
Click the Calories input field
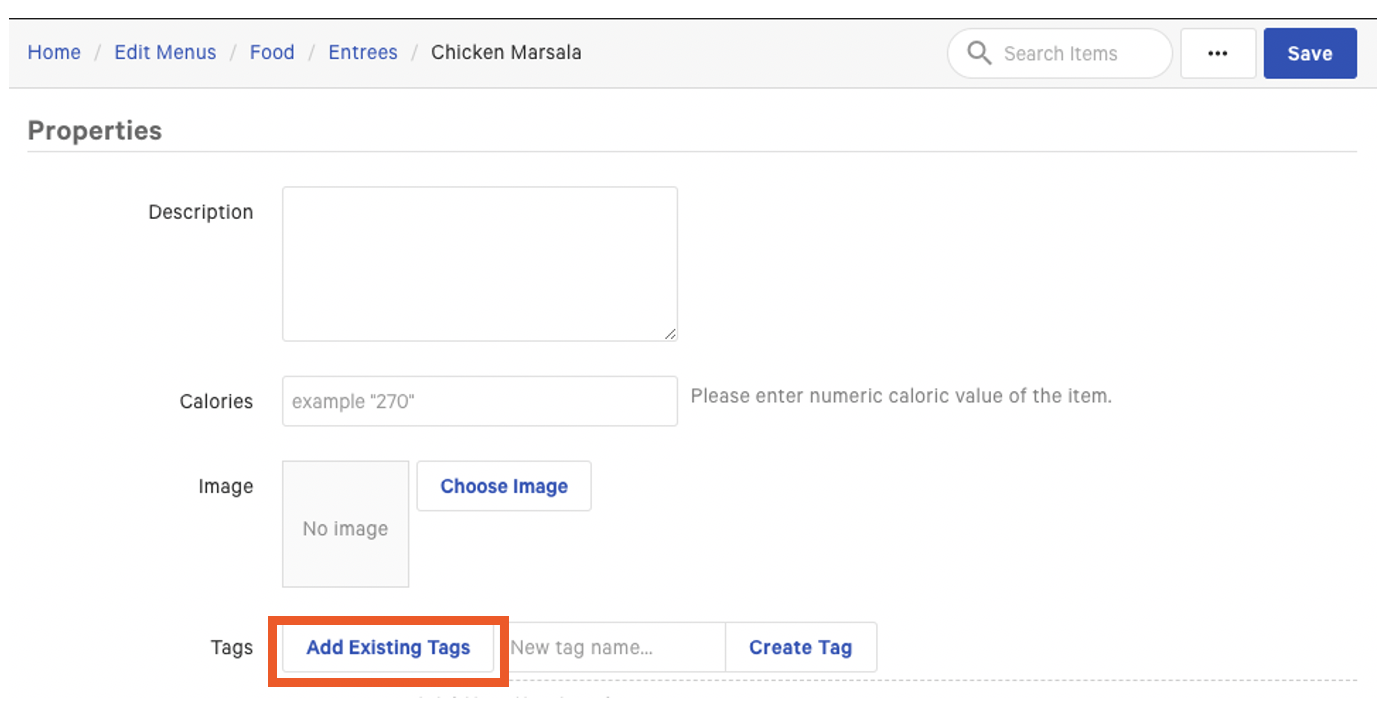(x=479, y=400)
